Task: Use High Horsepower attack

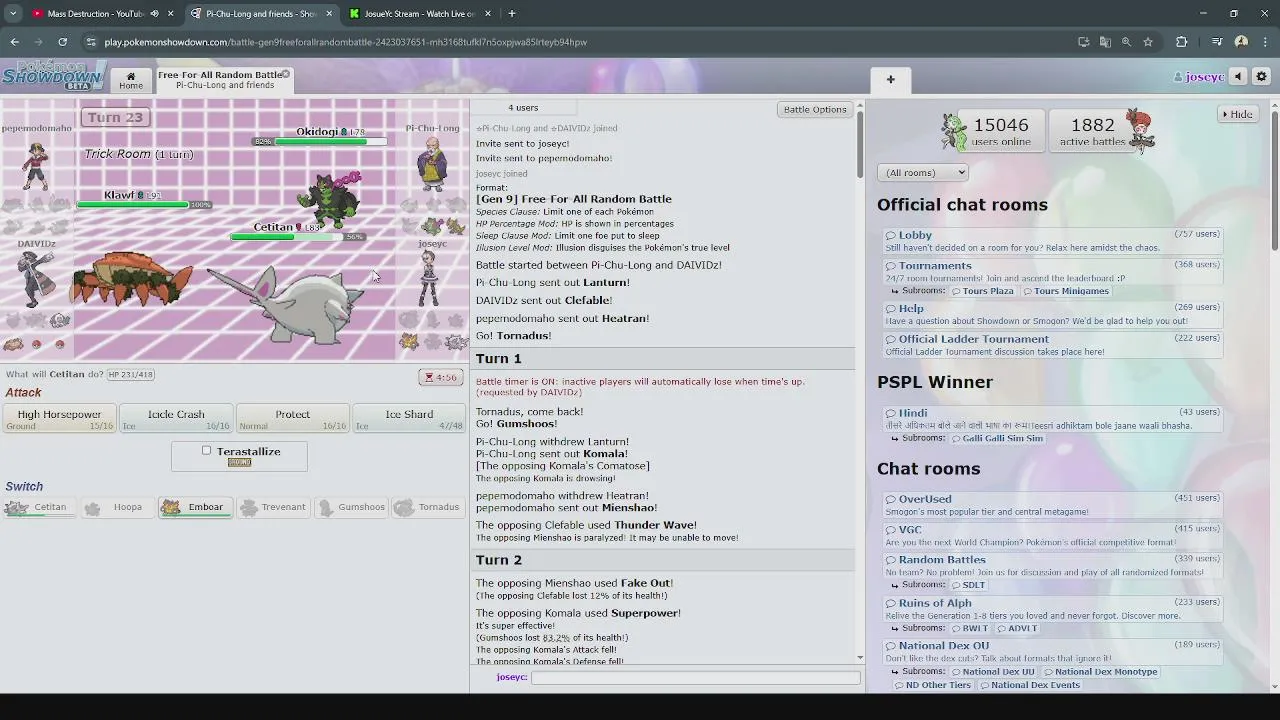Action: point(59,419)
